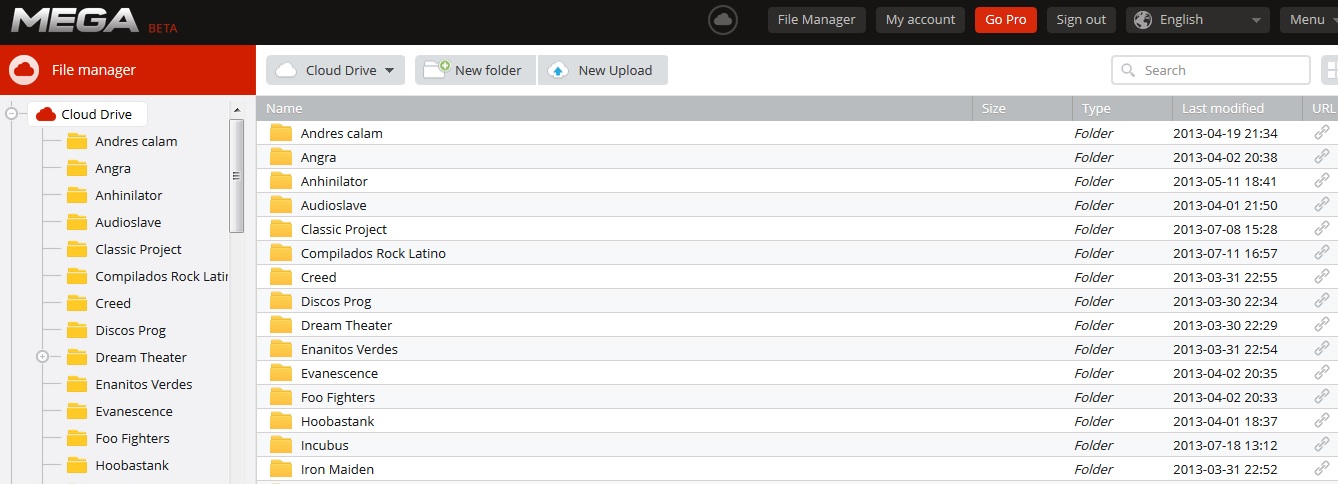Click the File manager sidebar header text
Viewport: 1338px width, 484px height.
click(93, 70)
